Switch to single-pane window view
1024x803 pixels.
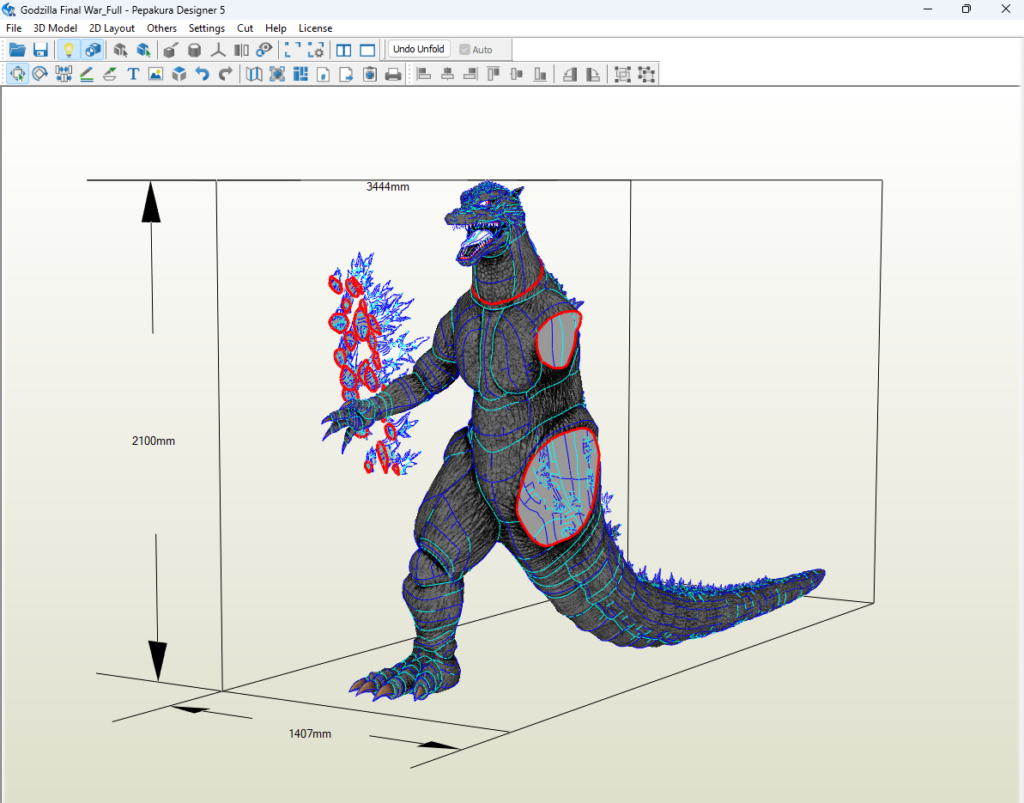point(367,50)
